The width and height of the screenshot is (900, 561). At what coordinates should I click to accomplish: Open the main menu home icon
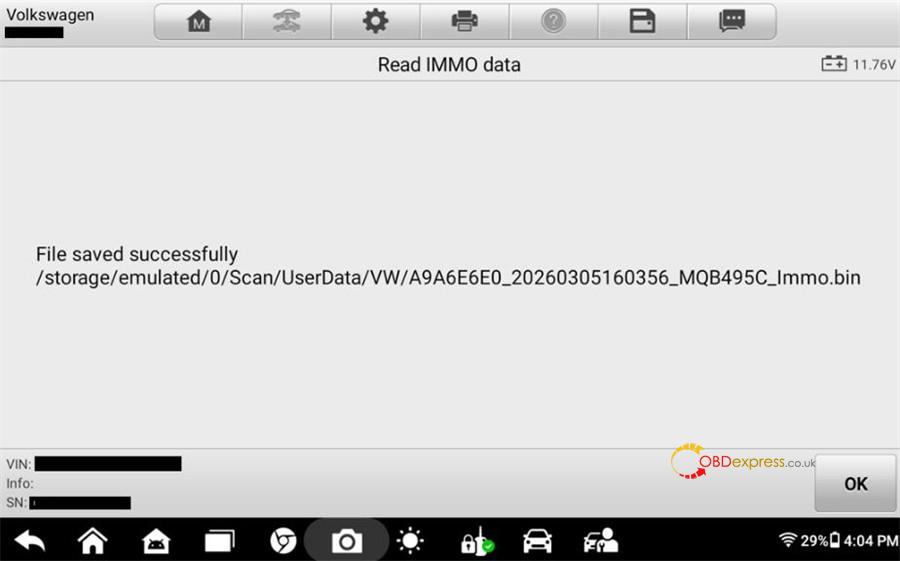(x=199, y=22)
